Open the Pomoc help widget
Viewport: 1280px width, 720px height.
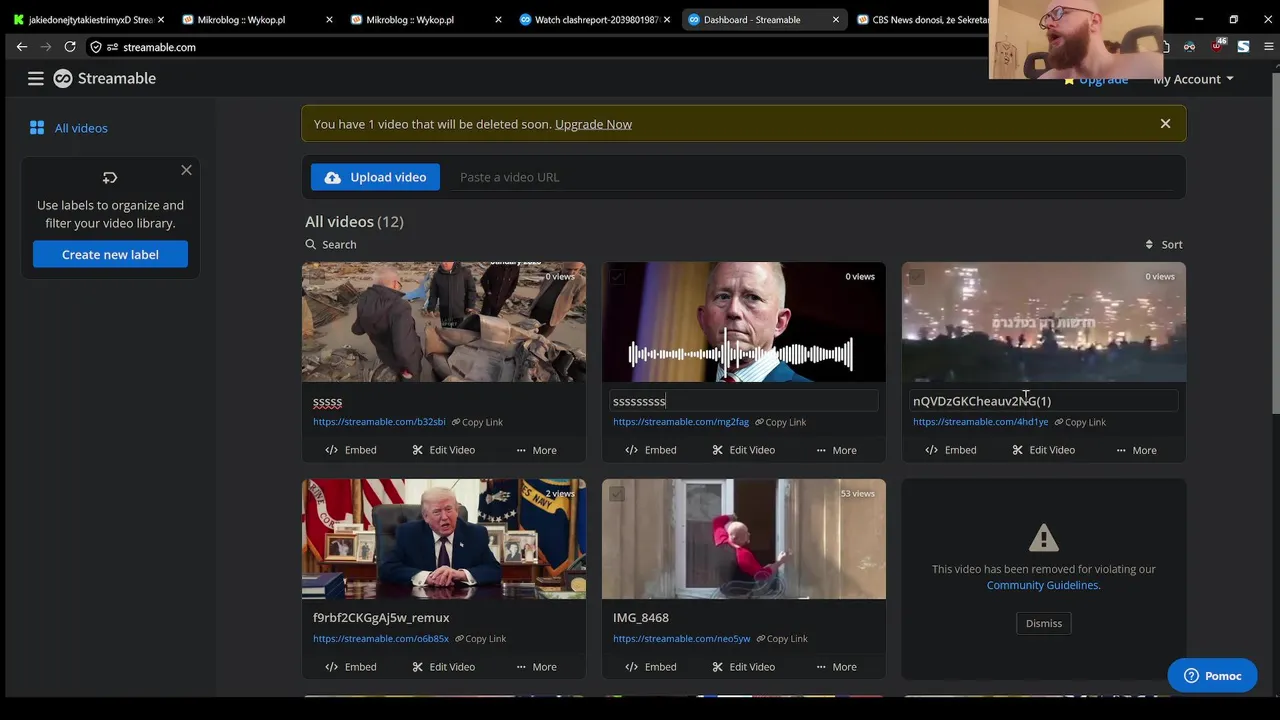pos(1212,676)
